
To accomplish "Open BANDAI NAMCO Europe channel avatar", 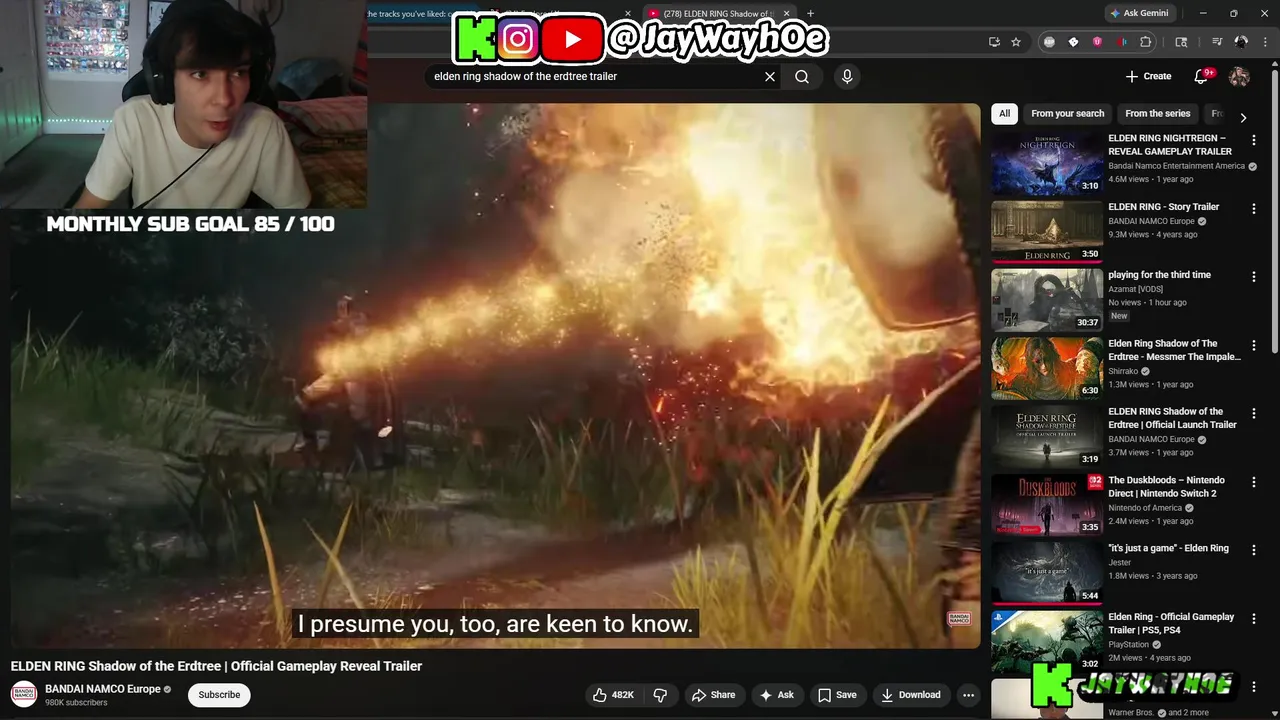I will coord(24,694).
